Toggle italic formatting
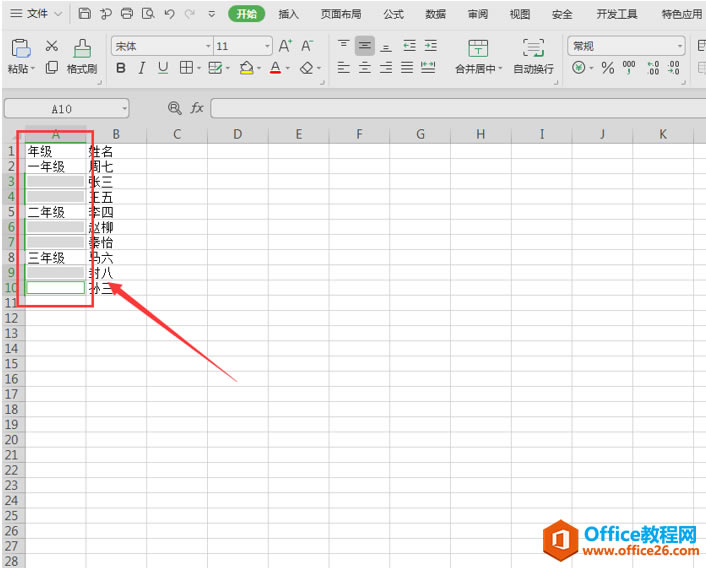Image resolution: width=706 pixels, height=568 pixels. pyautogui.click(x=142, y=68)
